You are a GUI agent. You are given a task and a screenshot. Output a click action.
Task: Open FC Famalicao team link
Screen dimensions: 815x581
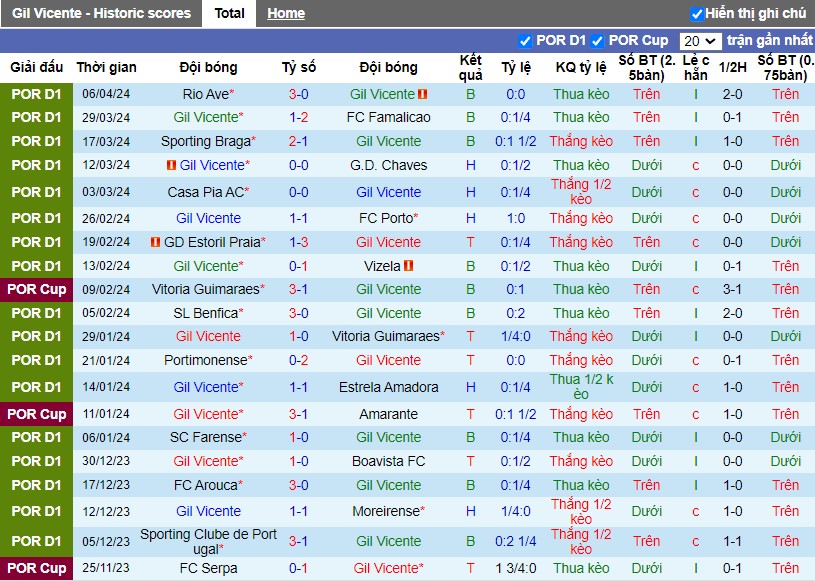[388, 117]
